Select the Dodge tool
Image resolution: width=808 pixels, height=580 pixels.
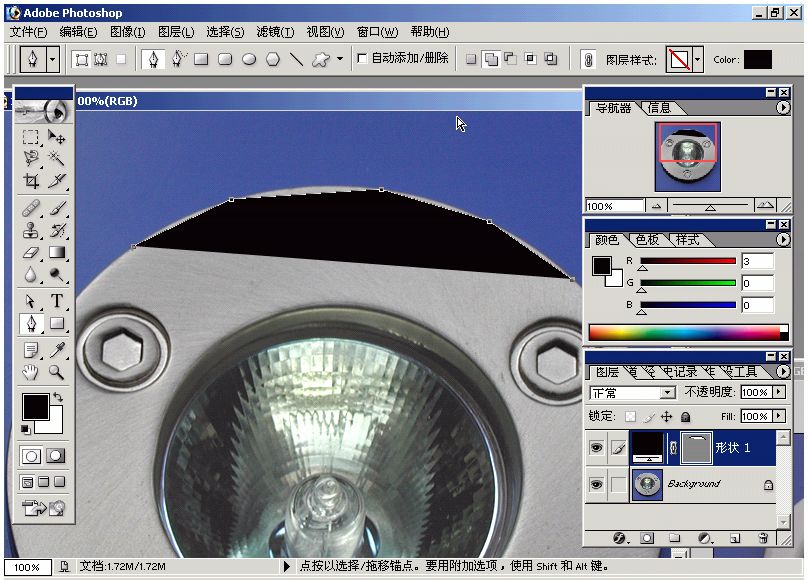56,275
